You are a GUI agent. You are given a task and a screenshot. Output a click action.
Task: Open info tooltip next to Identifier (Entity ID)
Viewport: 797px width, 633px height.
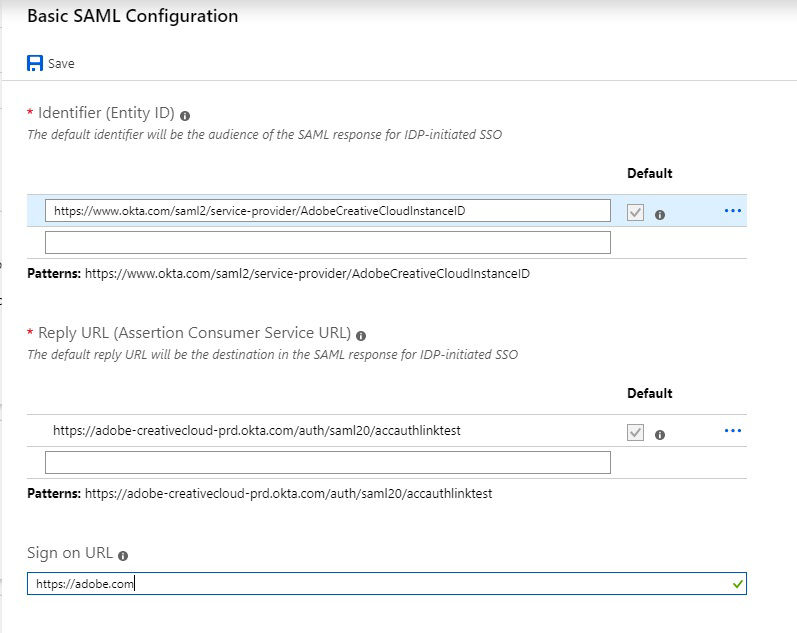(x=185, y=116)
